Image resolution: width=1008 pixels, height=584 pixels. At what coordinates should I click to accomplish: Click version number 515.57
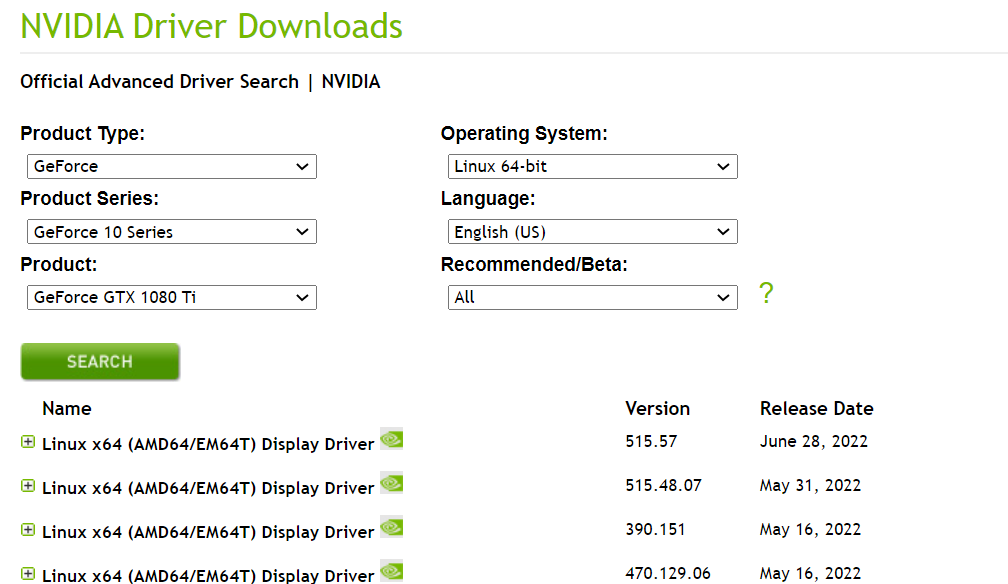click(x=651, y=441)
